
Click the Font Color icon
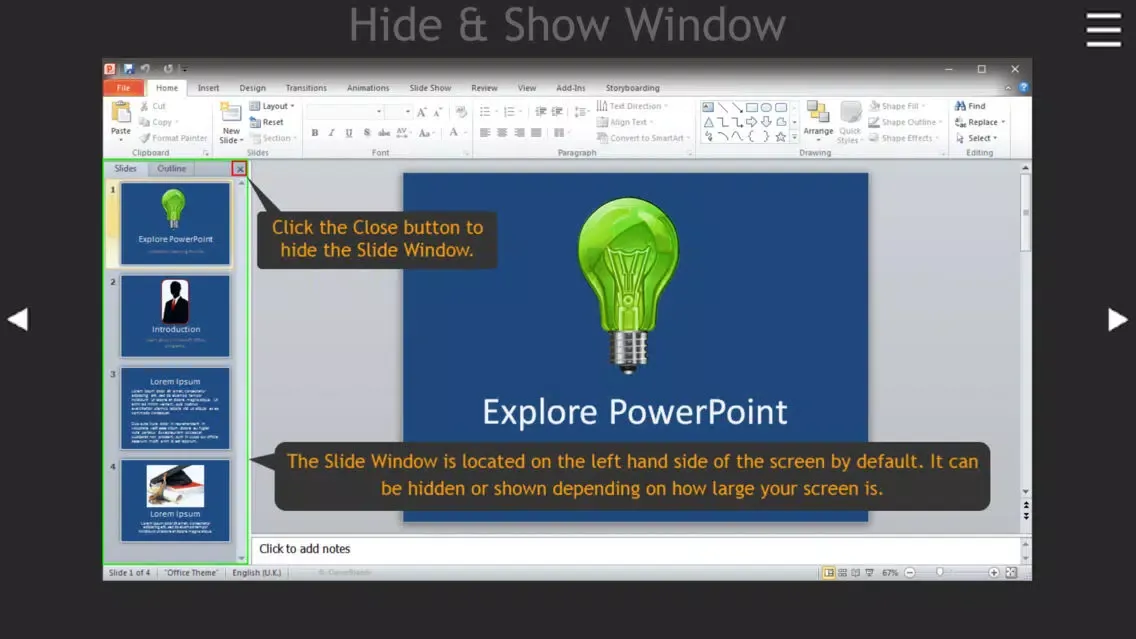click(x=454, y=133)
